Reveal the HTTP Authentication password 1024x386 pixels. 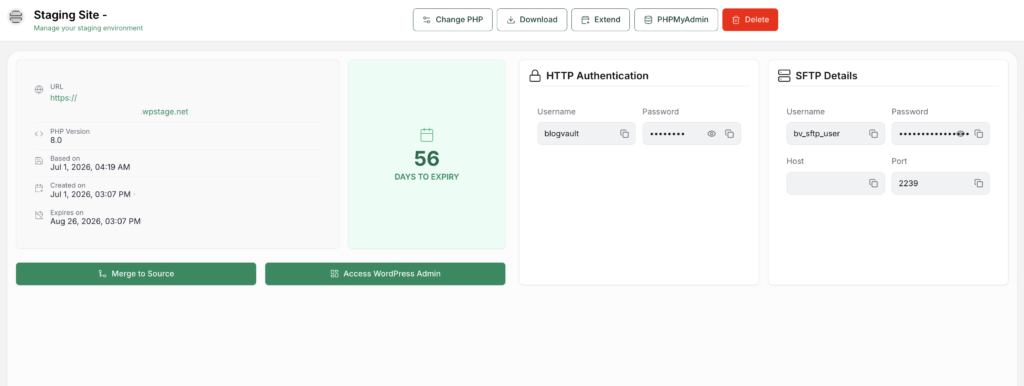(712, 134)
